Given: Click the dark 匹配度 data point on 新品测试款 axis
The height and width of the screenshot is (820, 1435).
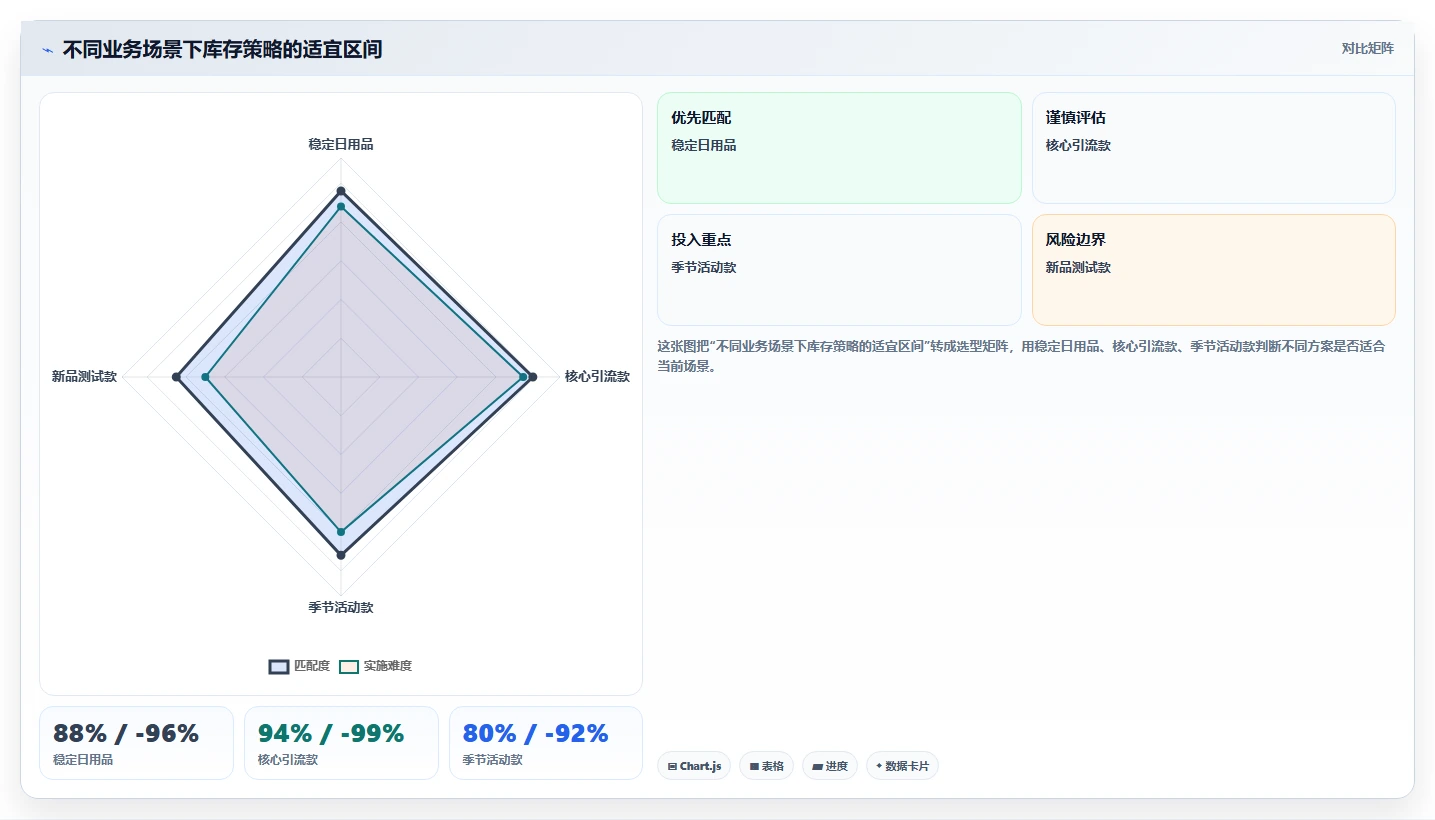Looking at the screenshot, I should click(x=176, y=377).
